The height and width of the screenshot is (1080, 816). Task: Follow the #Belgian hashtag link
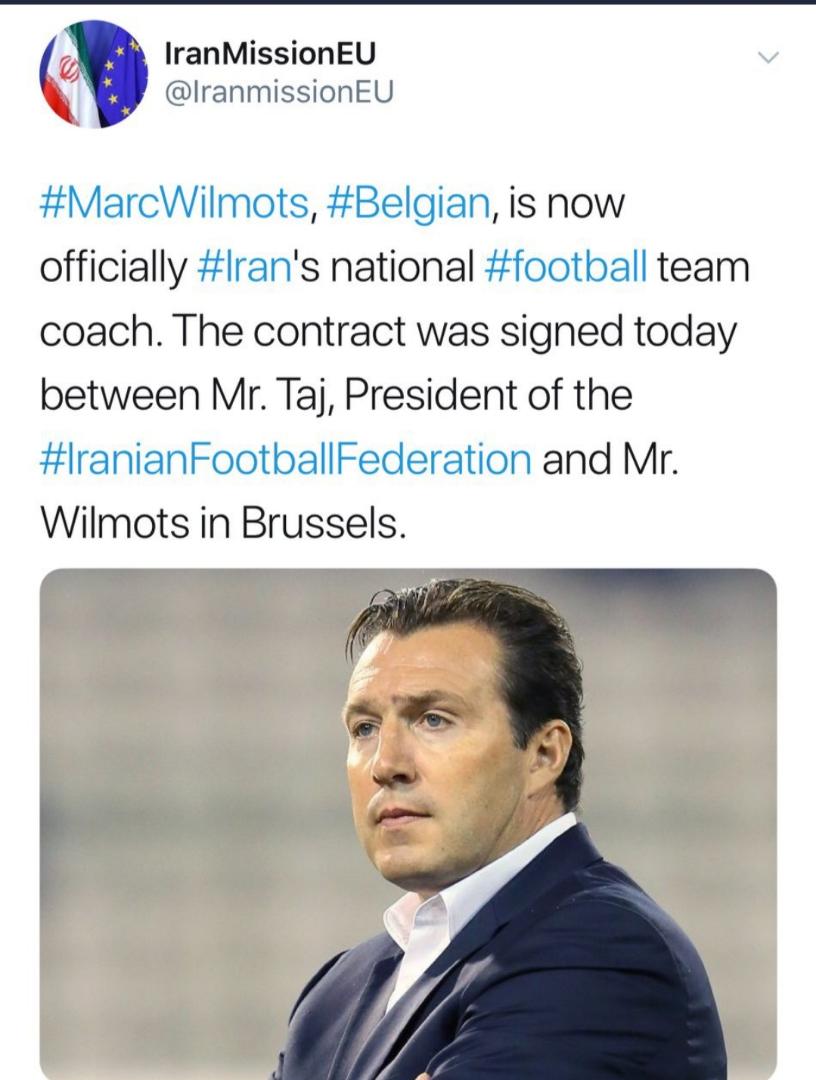pyautogui.click(x=407, y=204)
